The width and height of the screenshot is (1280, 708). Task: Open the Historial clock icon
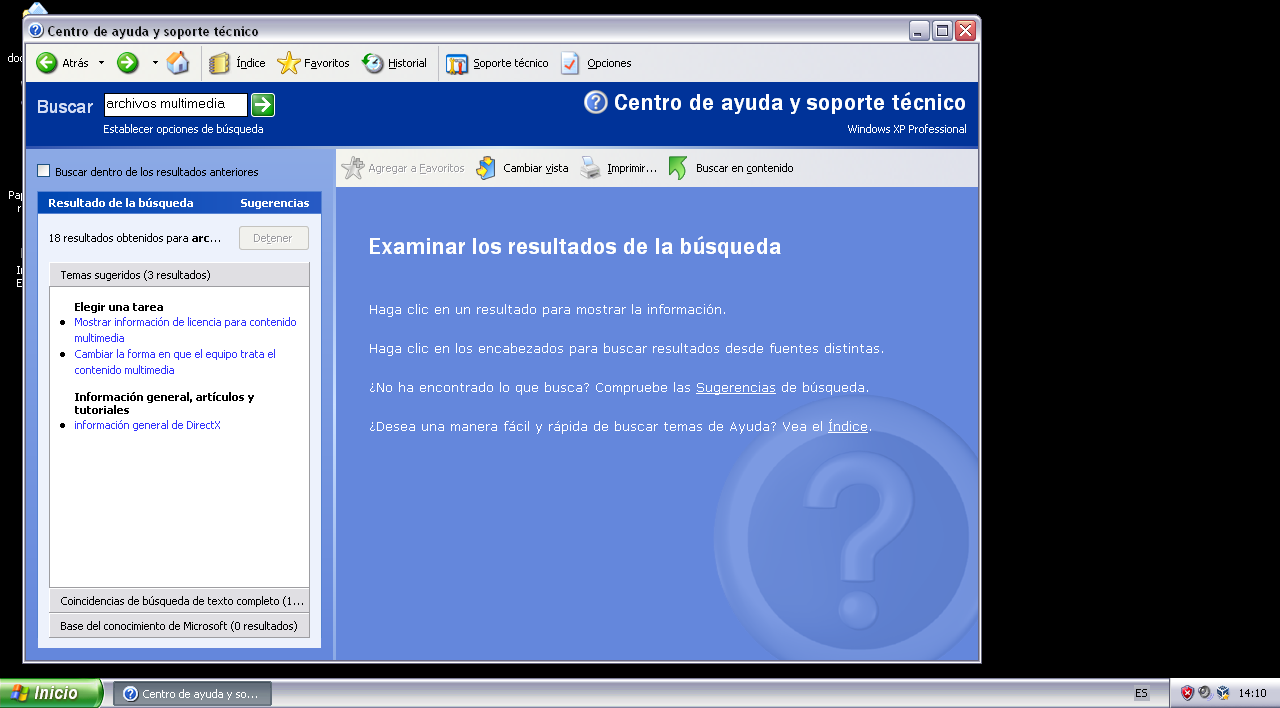click(x=373, y=63)
